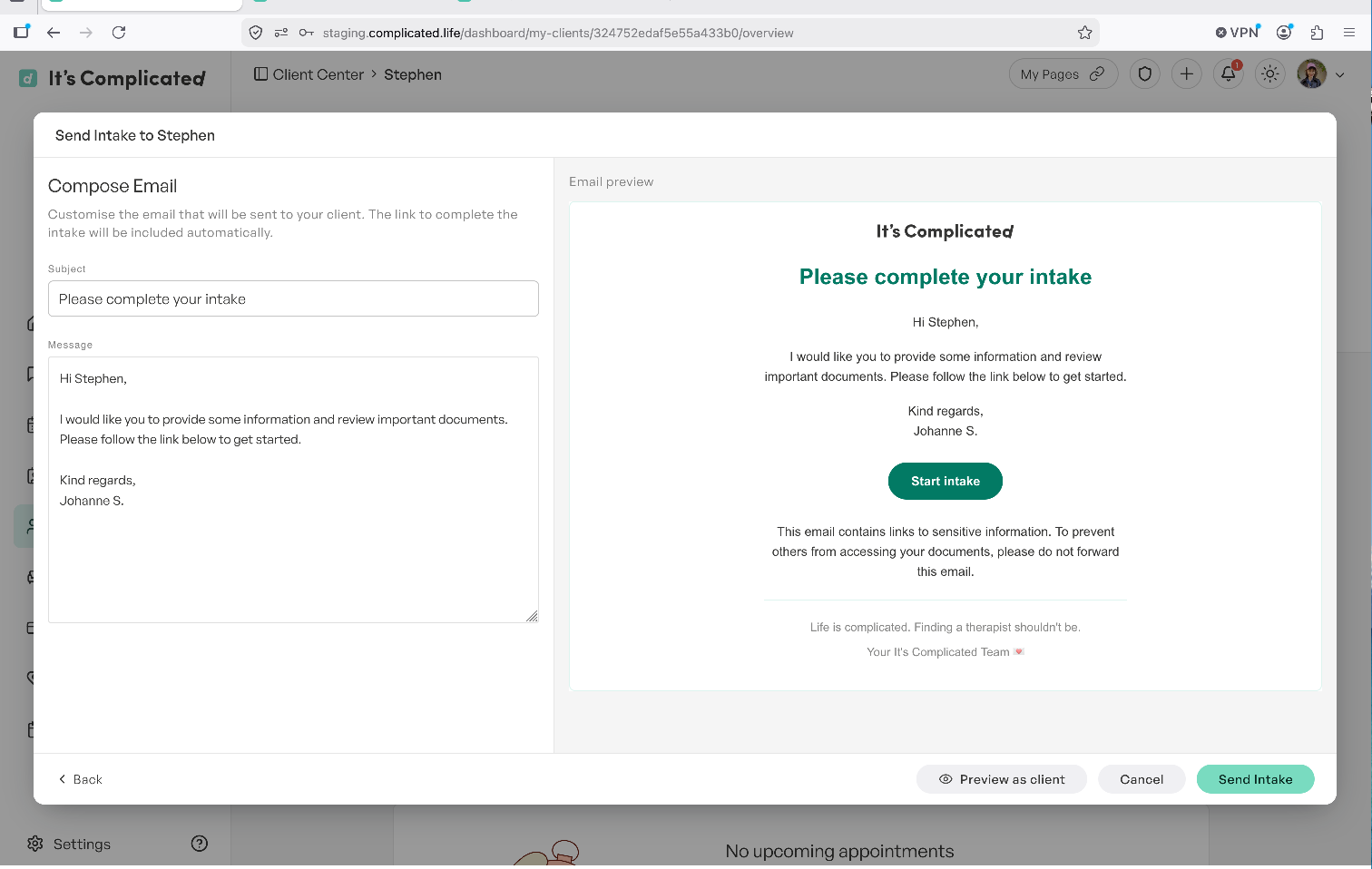This screenshot has height=869, width=1372.
Task: Click Preview as client button
Action: click(1002, 779)
